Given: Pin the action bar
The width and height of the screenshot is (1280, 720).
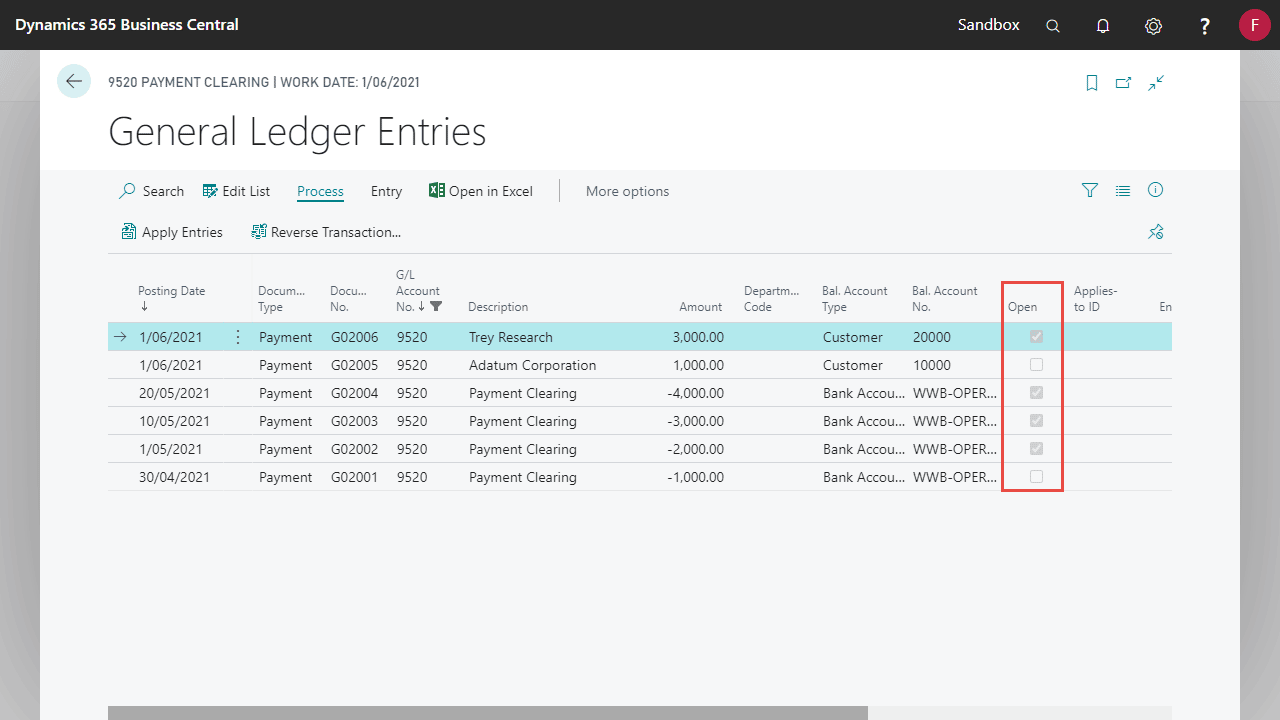Looking at the screenshot, I should point(1156,232).
